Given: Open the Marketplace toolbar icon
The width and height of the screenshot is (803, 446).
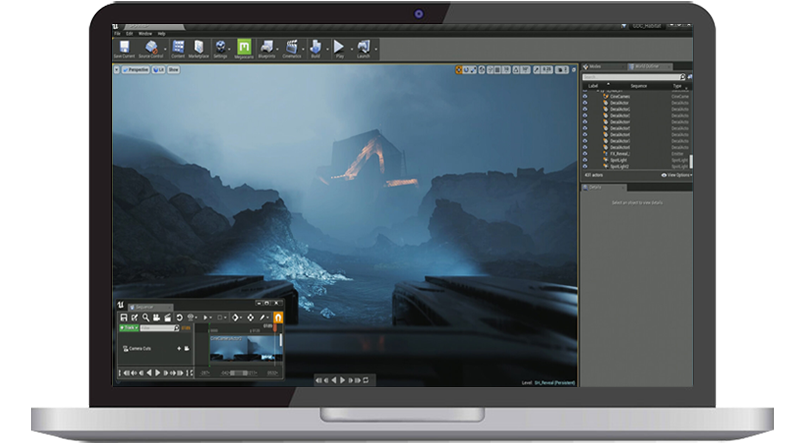Looking at the screenshot, I should pyautogui.click(x=198, y=48).
